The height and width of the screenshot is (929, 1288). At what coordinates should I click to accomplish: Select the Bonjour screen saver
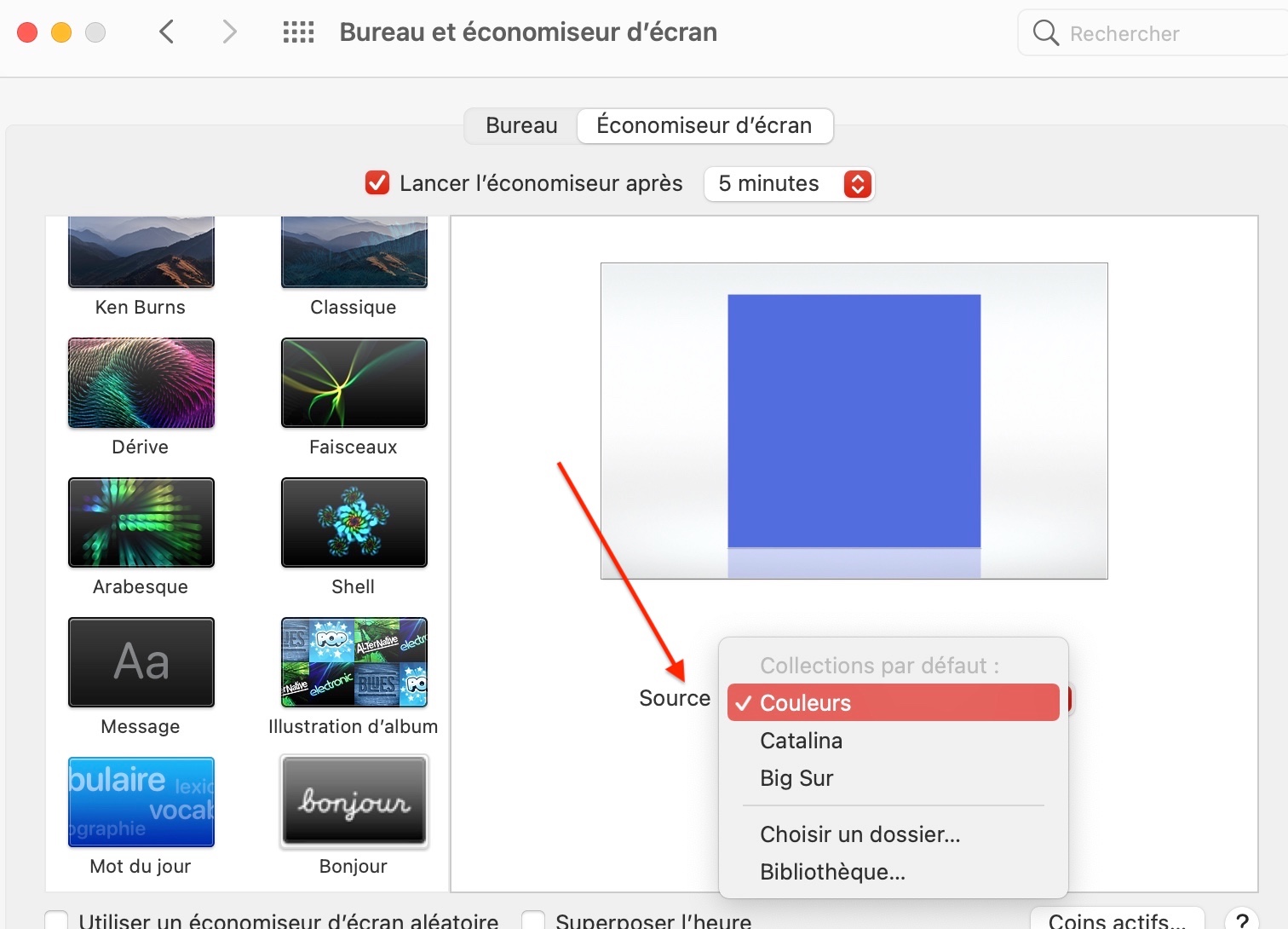(x=354, y=802)
